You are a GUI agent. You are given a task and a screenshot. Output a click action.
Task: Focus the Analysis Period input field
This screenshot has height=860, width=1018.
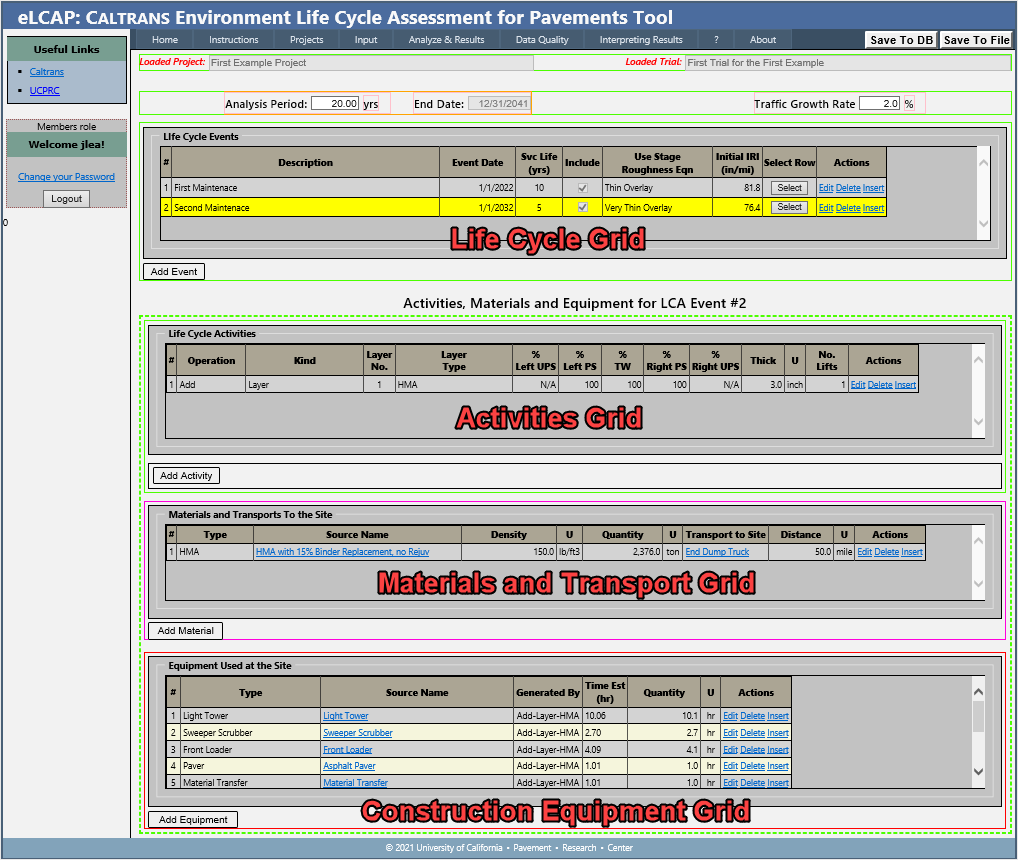(x=334, y=104)
